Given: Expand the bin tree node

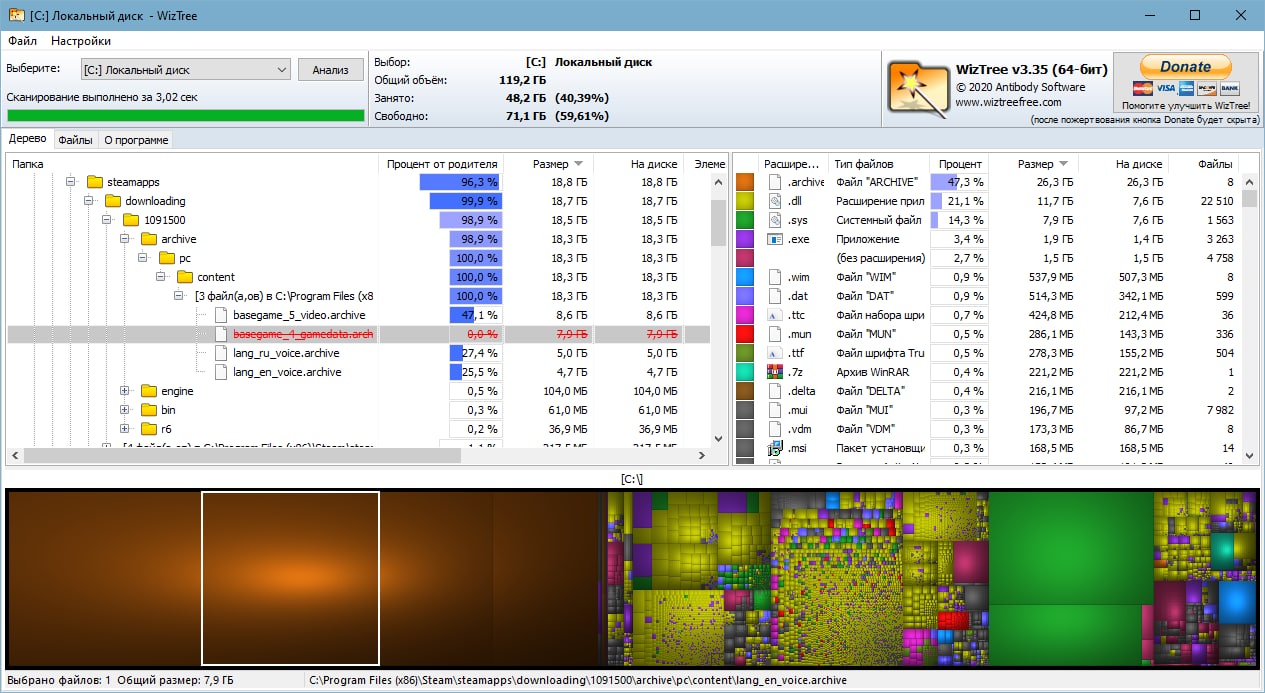Looking at the screenshot, I should coord(125,410).
